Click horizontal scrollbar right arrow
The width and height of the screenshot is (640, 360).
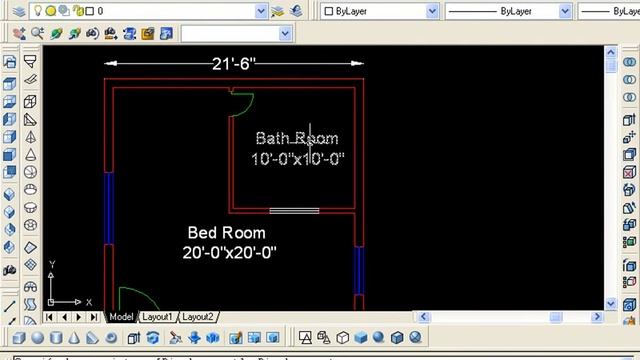pos(597,317)
